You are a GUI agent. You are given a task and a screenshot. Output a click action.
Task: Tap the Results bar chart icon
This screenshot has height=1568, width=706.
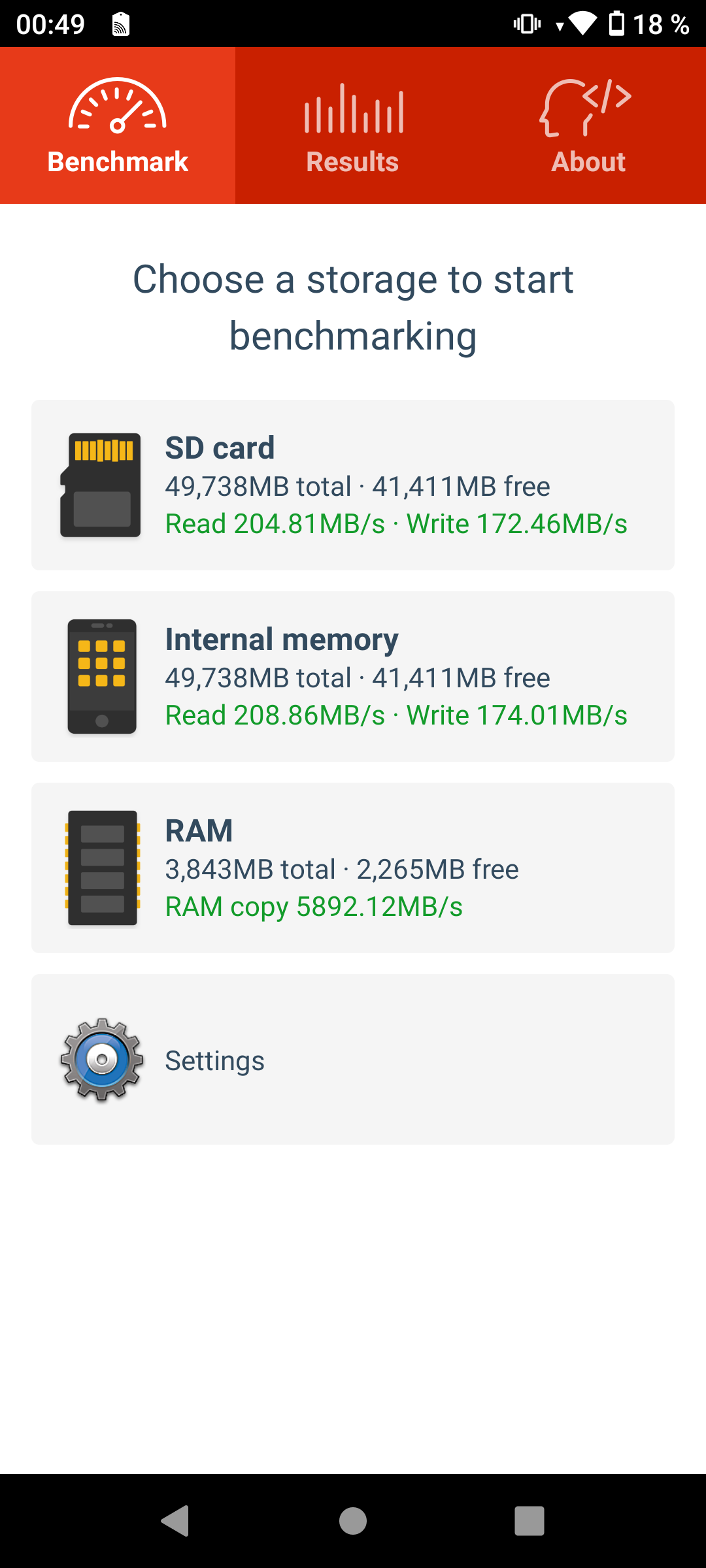click(x=353, y=108)
